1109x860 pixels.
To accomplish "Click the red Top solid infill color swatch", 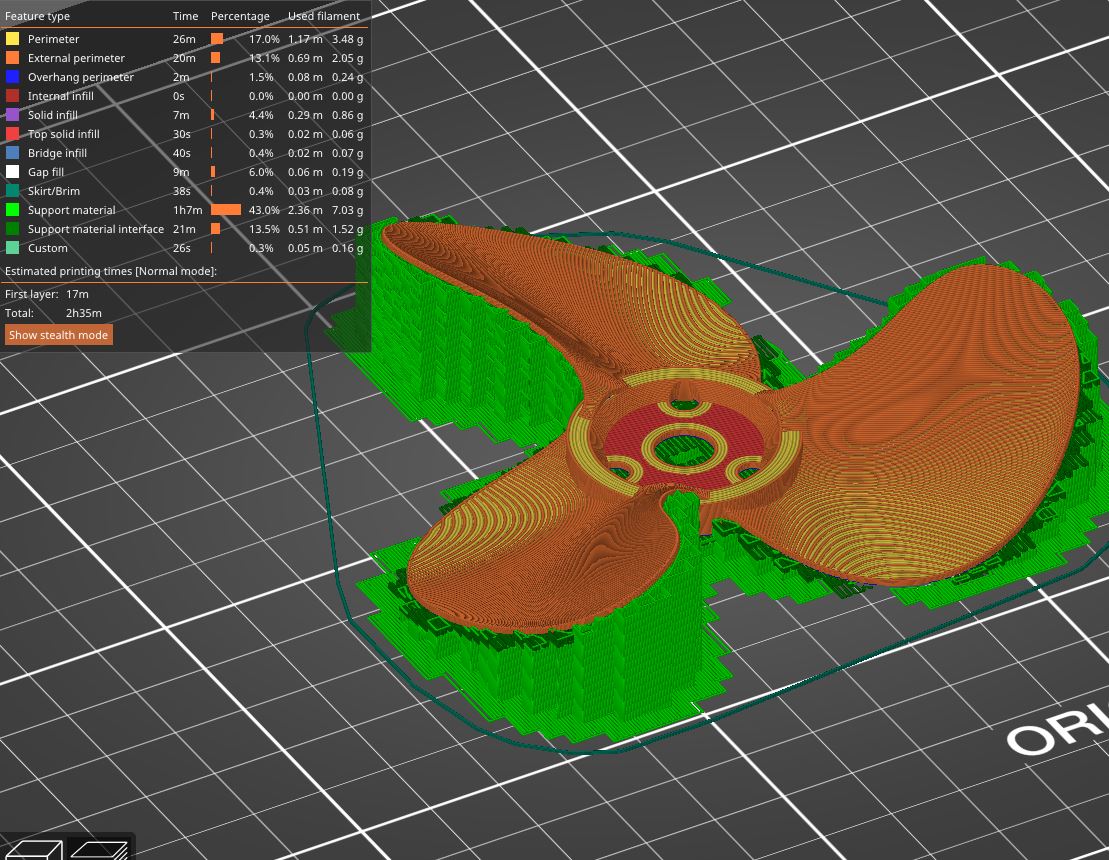I will 12,134.
